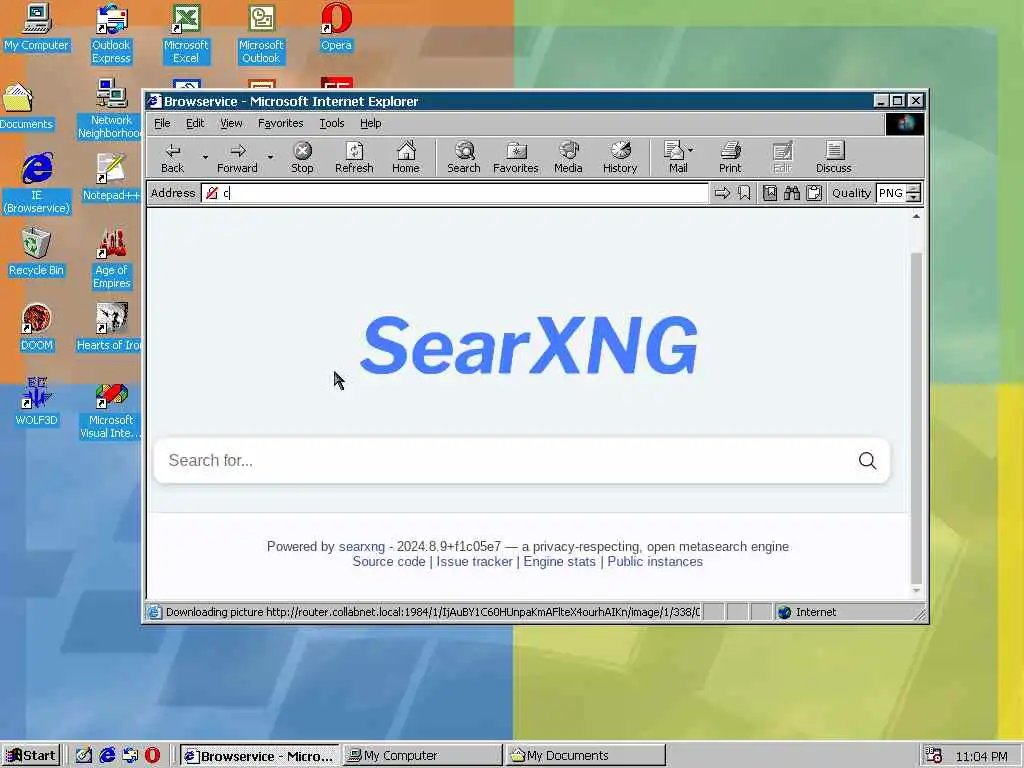Launch Internet Explorer from quick launch

107,756
